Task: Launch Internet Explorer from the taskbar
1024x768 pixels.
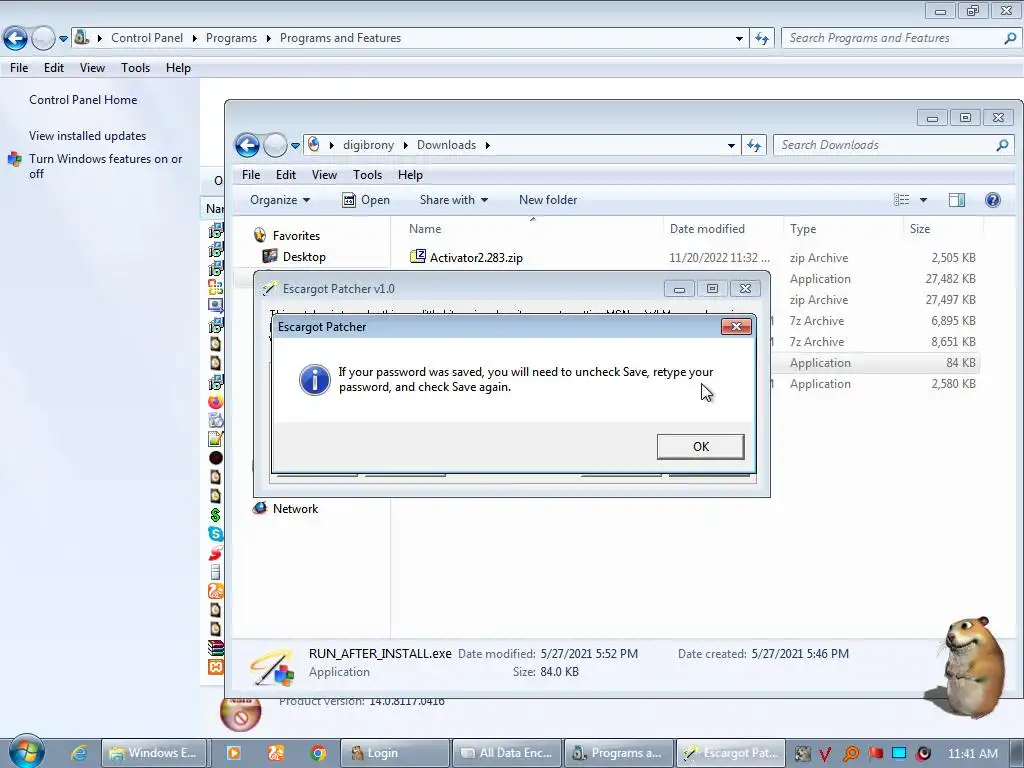Action: point(80,753)
